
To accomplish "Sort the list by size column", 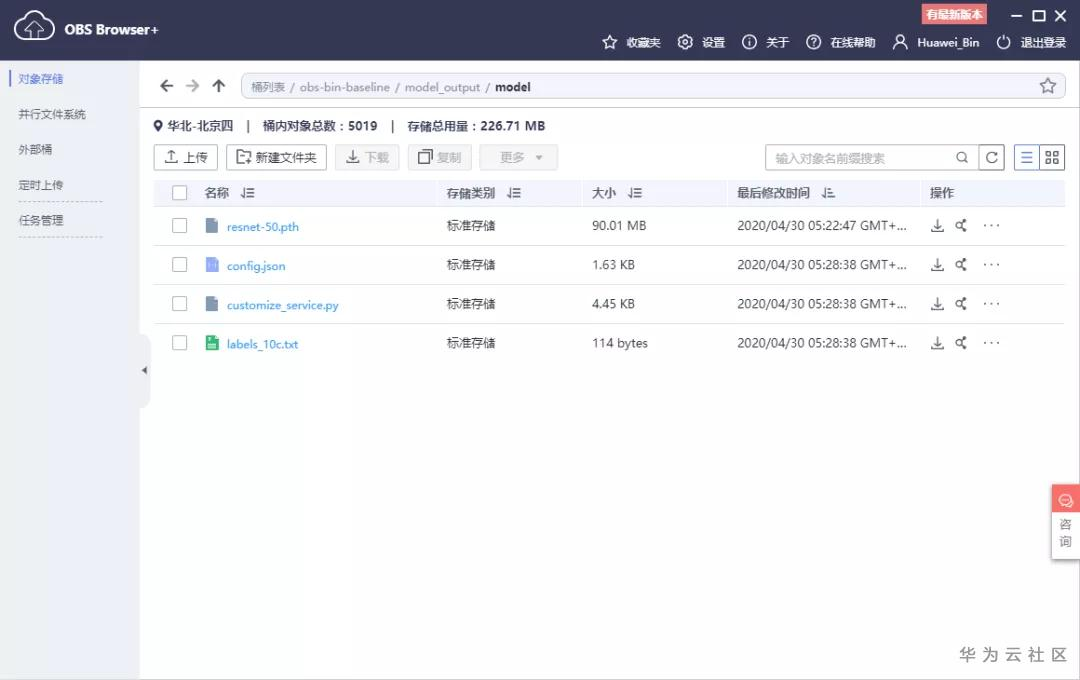I will point(634,193).
